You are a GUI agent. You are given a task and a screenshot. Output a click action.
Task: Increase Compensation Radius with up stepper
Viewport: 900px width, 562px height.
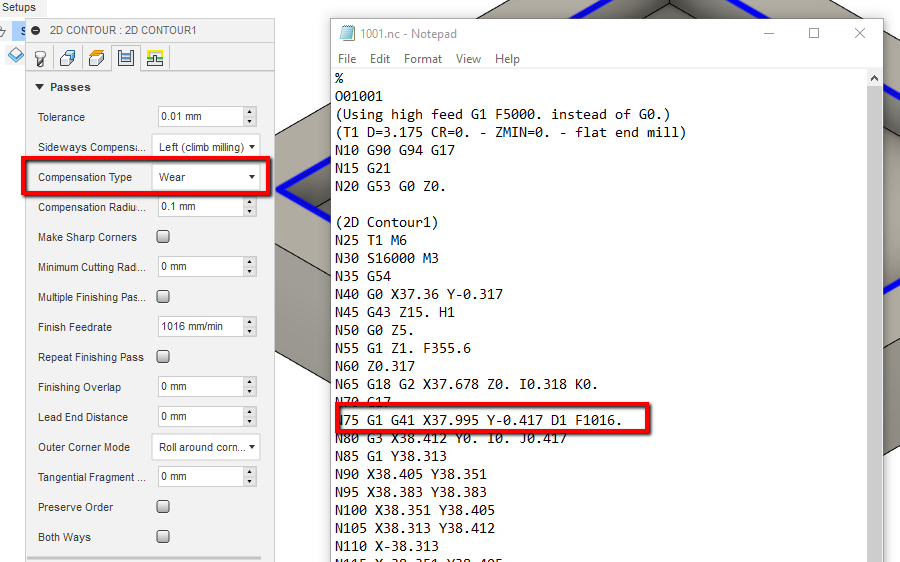(250, 201)
